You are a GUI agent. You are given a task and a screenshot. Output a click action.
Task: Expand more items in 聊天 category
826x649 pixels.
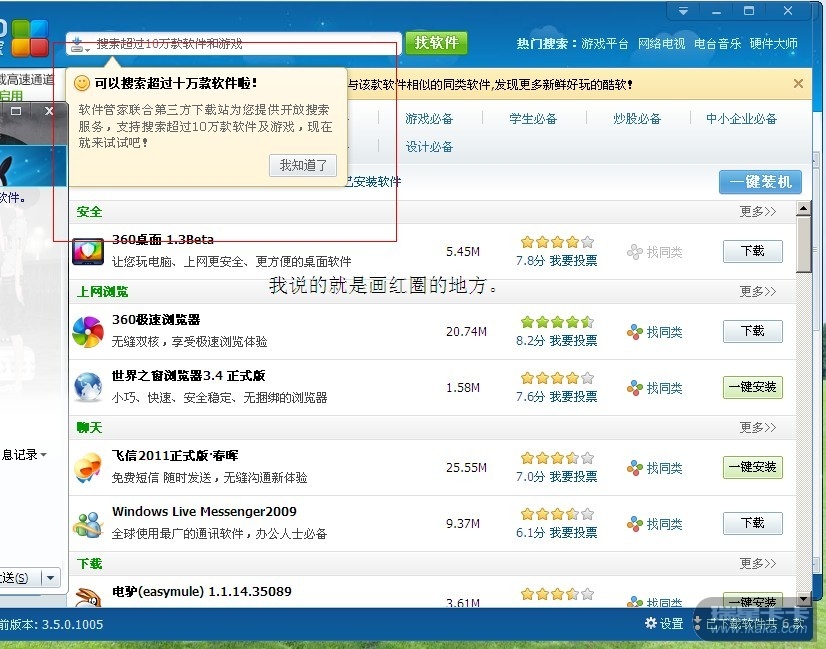pos(758,427)
